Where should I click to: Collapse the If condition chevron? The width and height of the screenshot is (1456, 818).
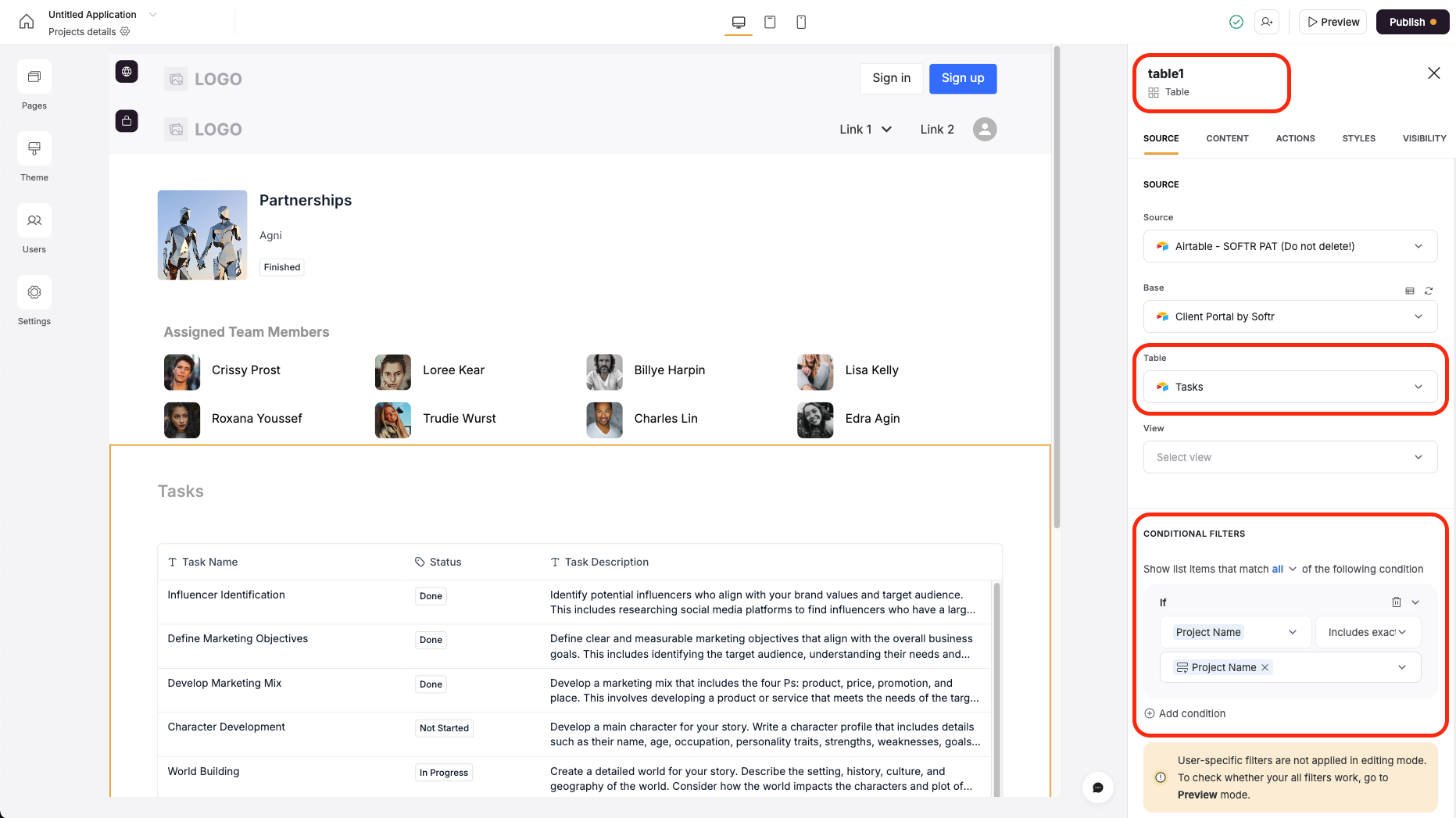(1415, 602)
